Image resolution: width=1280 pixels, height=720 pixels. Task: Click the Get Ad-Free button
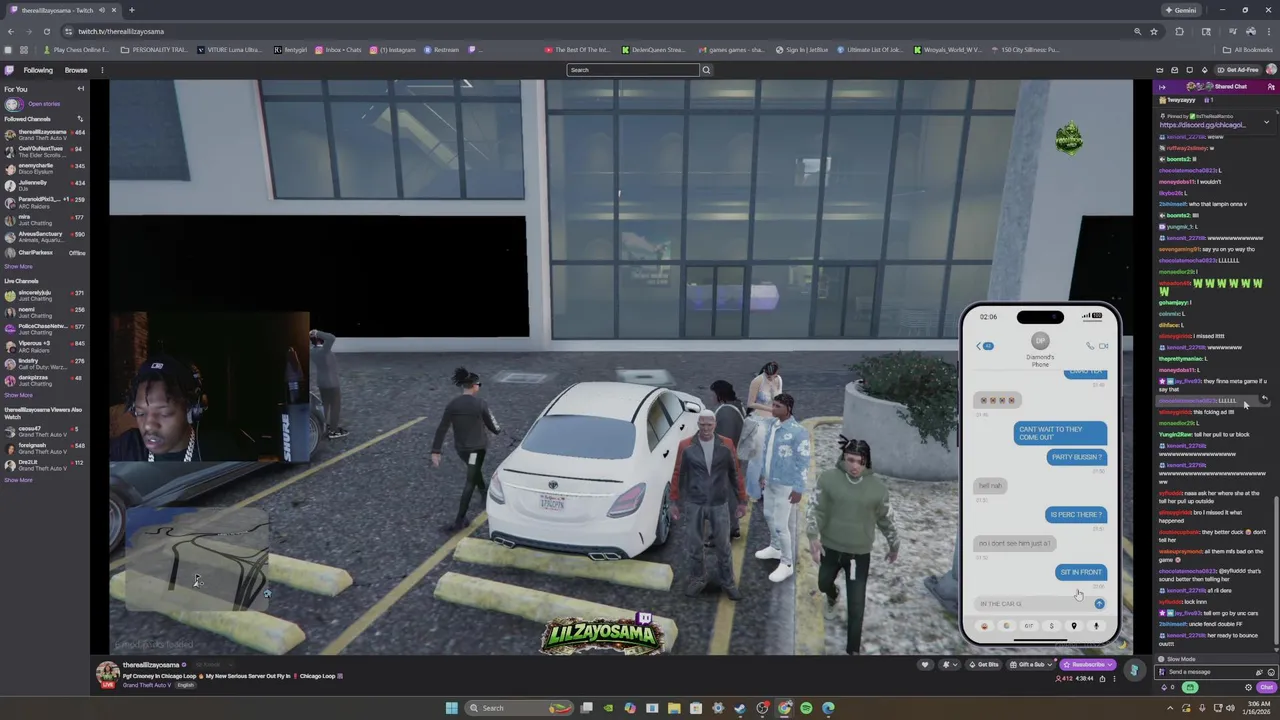(1238, 70)
